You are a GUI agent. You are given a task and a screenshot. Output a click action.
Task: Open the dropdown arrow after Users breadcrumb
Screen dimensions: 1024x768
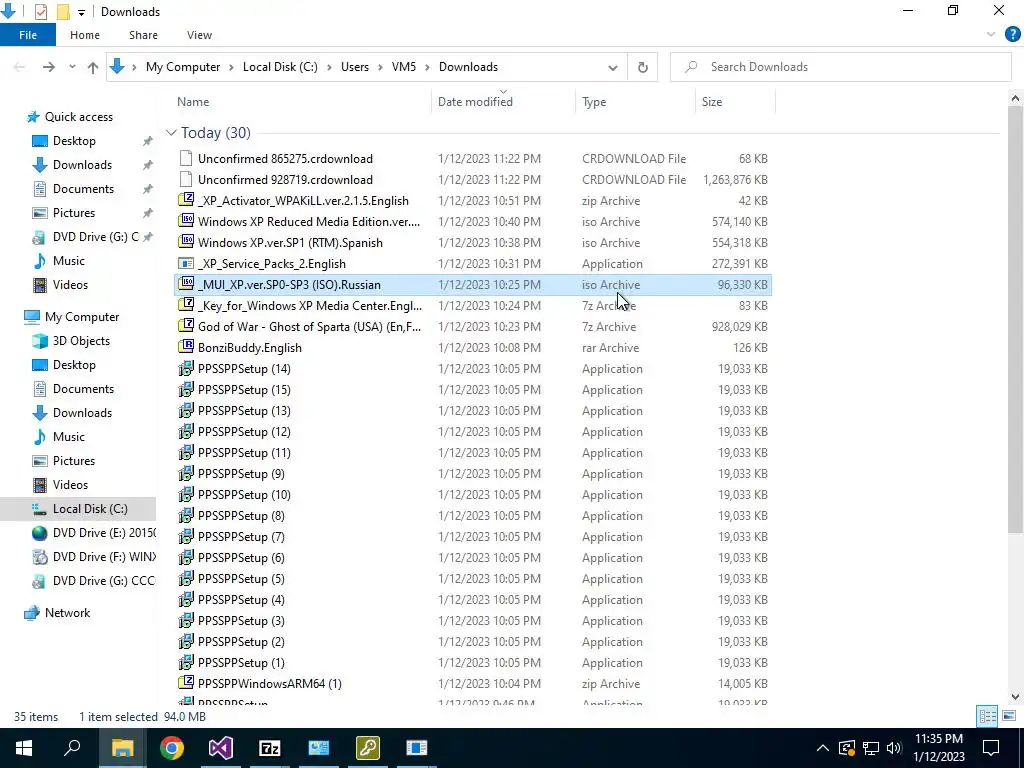381,67
